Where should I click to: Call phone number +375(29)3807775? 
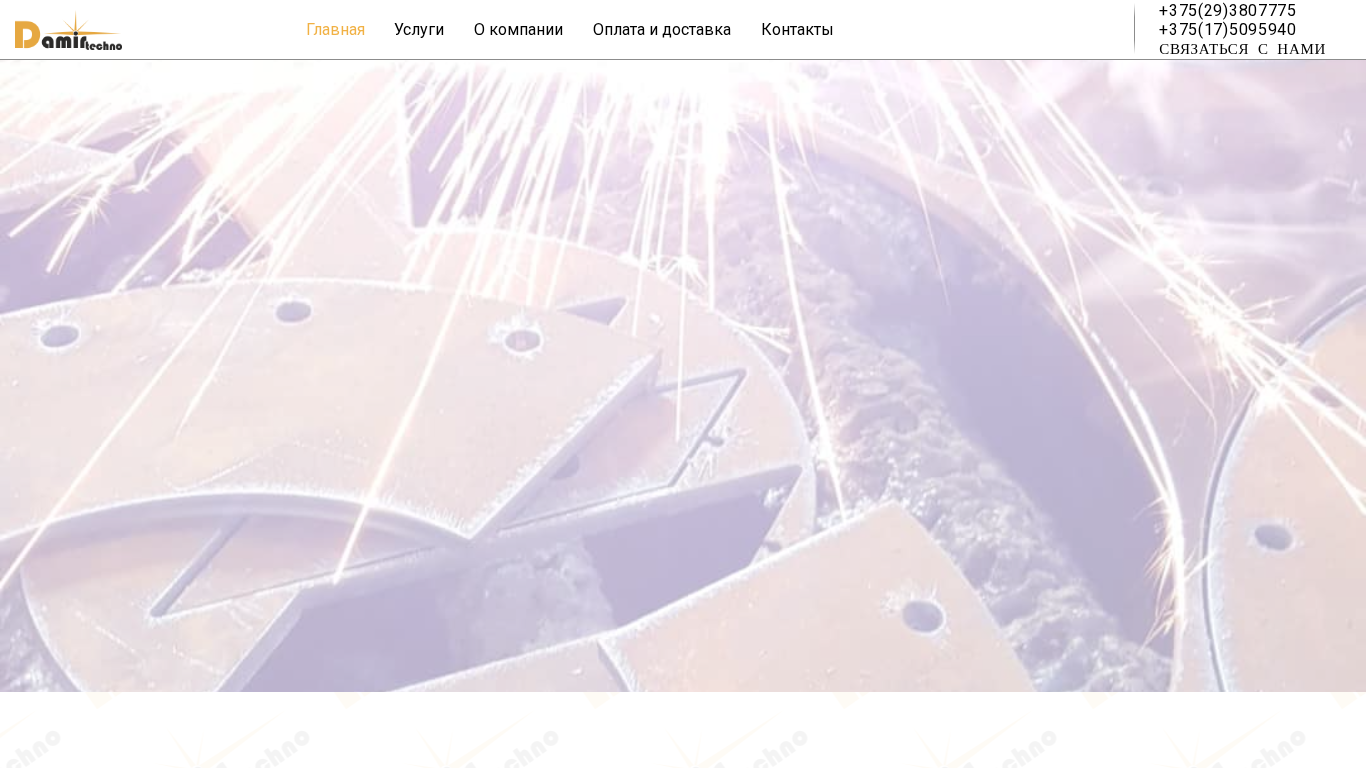click(x=1227, y=10)
